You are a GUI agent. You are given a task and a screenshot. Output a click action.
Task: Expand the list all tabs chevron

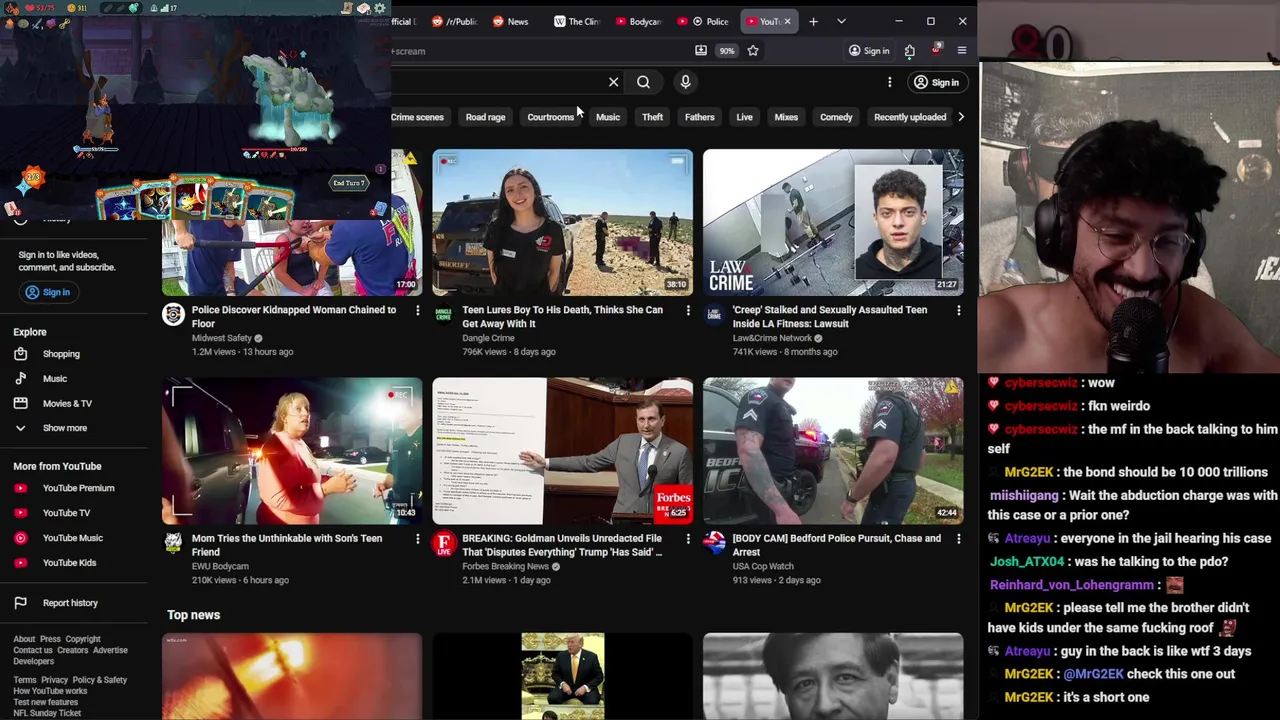[x=841, y=21]
